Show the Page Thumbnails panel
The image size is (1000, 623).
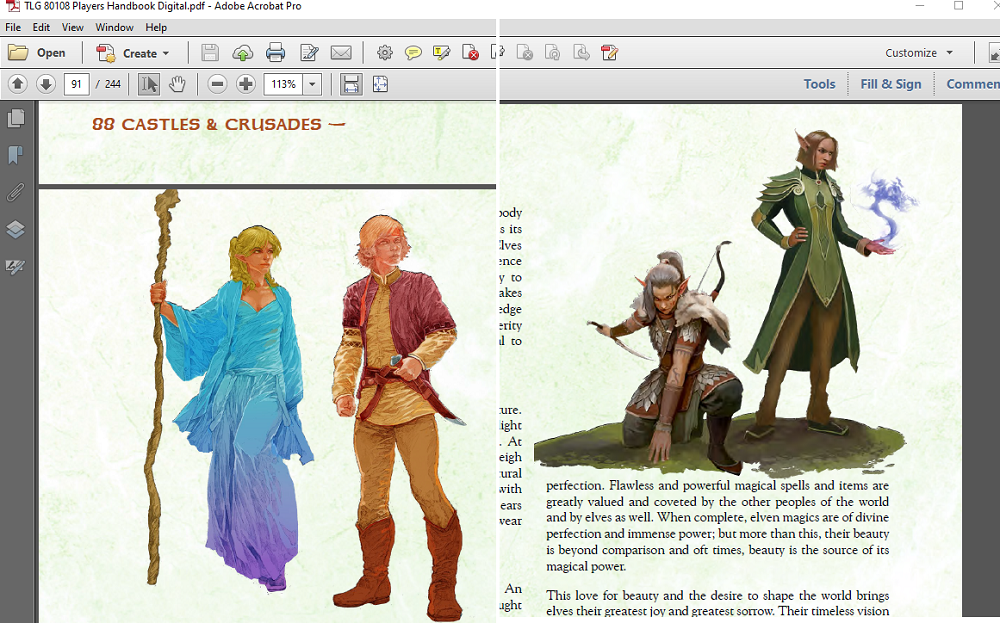[16, 118]
